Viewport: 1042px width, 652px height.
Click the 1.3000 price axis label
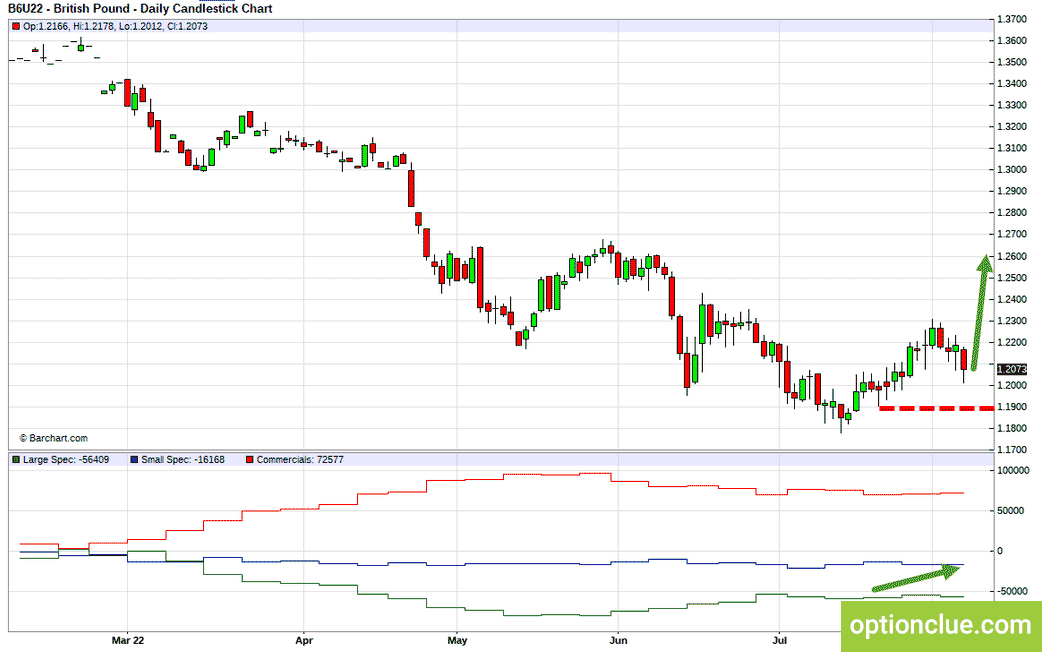(x=1011, y=169)
